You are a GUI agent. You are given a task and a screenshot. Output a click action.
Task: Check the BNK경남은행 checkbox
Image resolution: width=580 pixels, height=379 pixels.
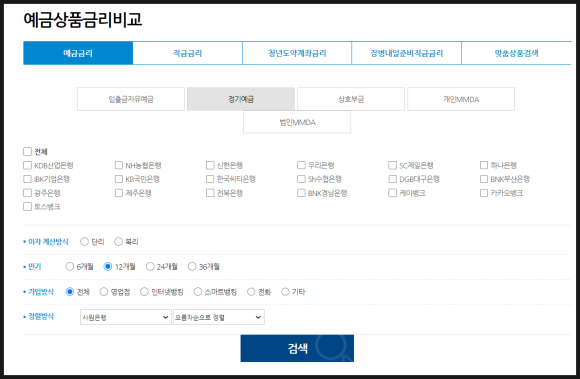click(301, 193)
